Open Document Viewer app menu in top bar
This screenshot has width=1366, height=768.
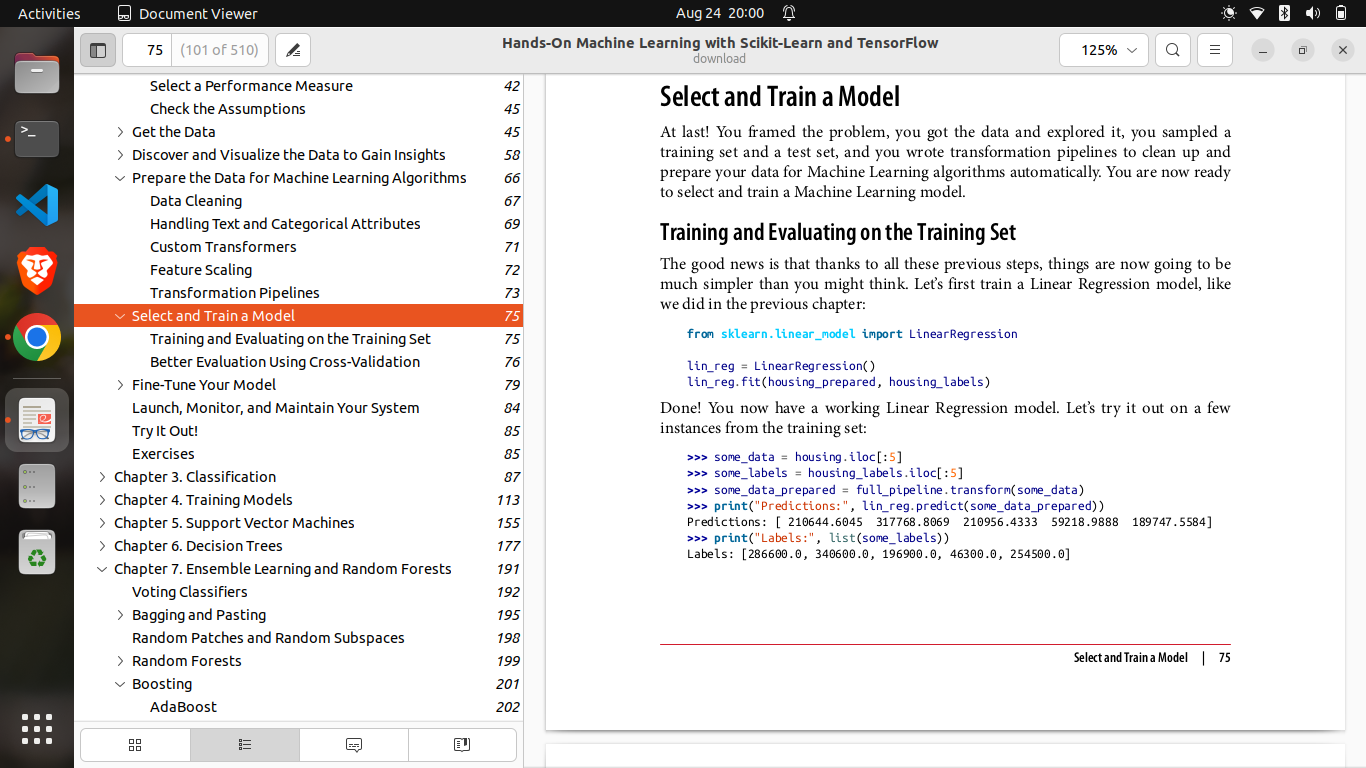pyautogui.click(x=187, y=13)
